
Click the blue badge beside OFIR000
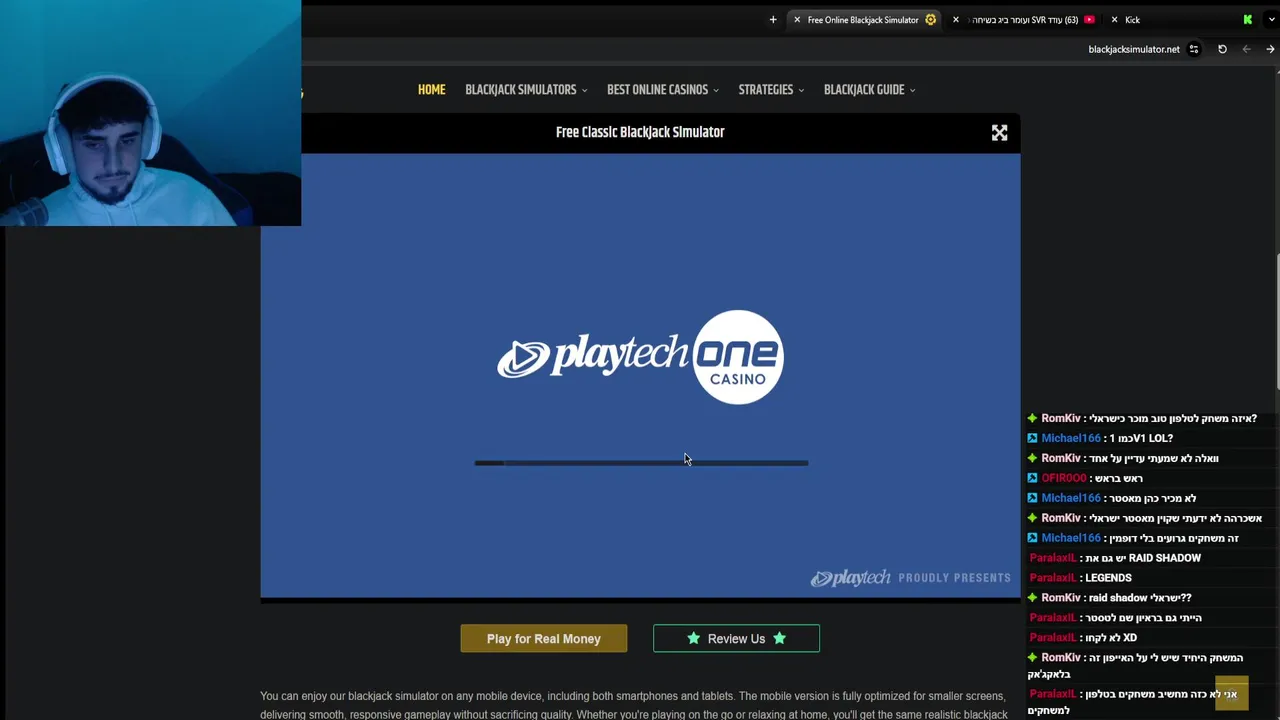pos(1032,478)
